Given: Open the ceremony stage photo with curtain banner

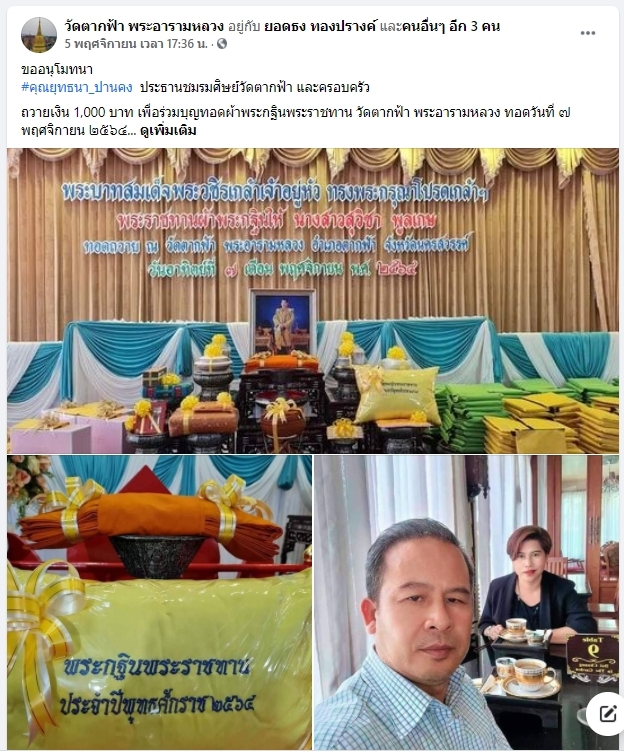Looking at the screenshot, I should (312, 301).
